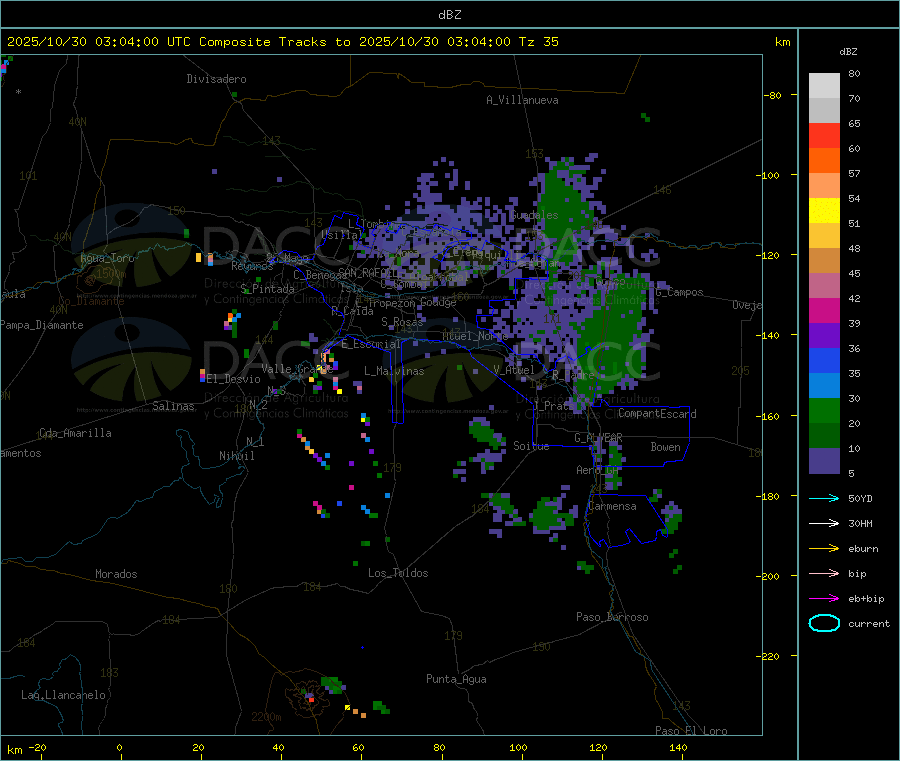The image size is (900, 761).
Task: Click the dBZ title at top
Action: click(449, 15)
